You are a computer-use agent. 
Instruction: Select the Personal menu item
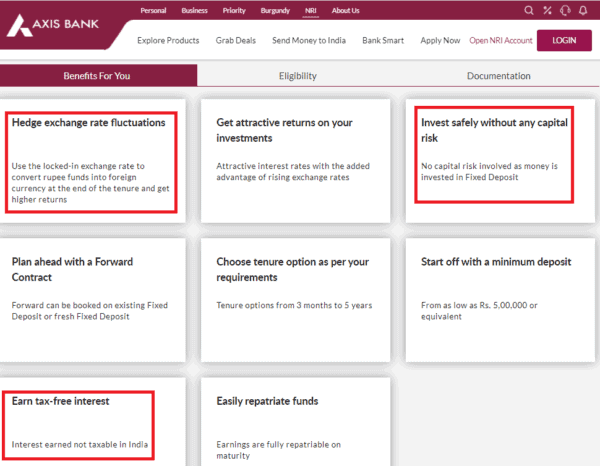[153, 11]
